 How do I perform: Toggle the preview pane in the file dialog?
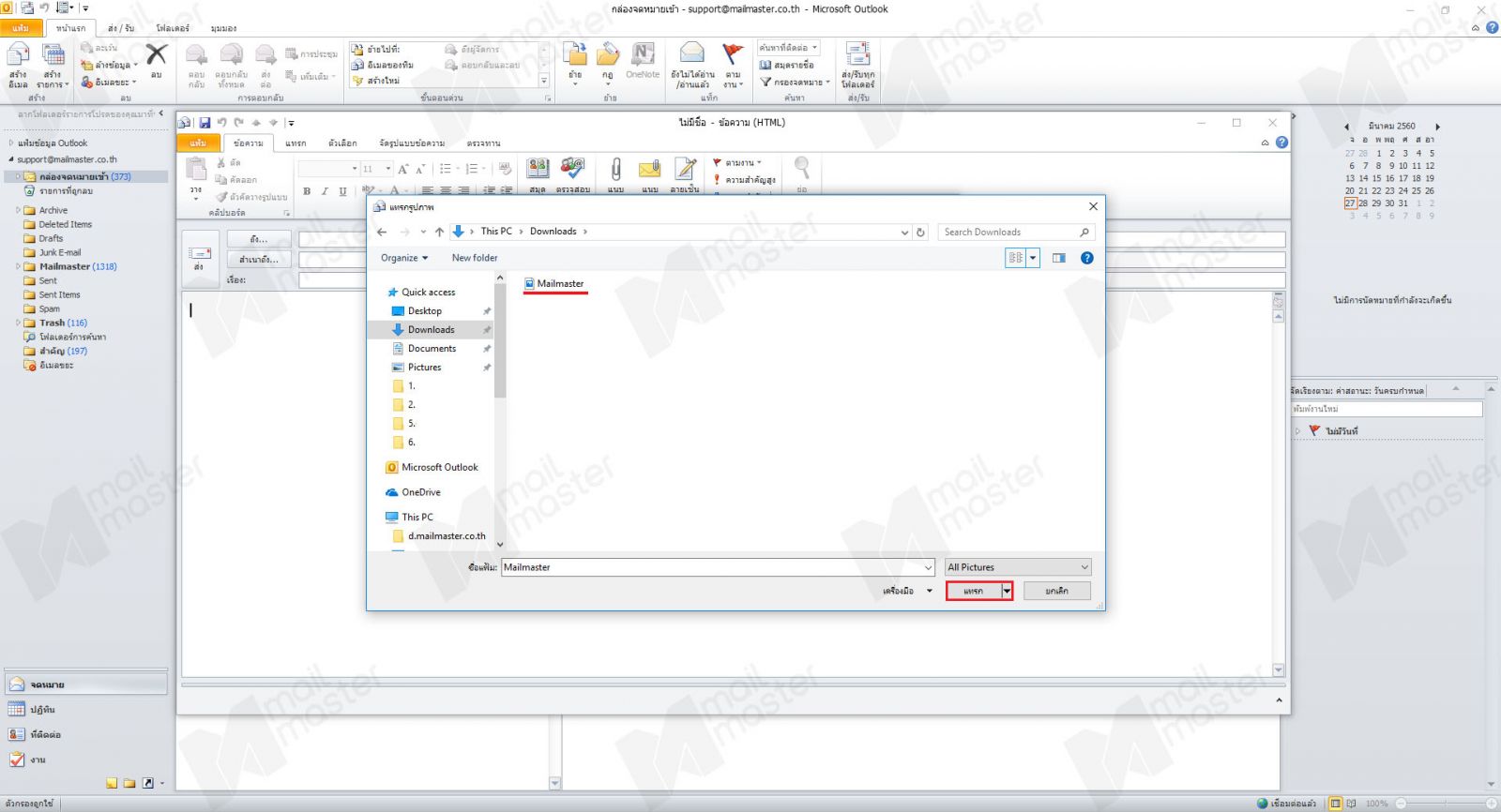click(x=1059, y=258)
